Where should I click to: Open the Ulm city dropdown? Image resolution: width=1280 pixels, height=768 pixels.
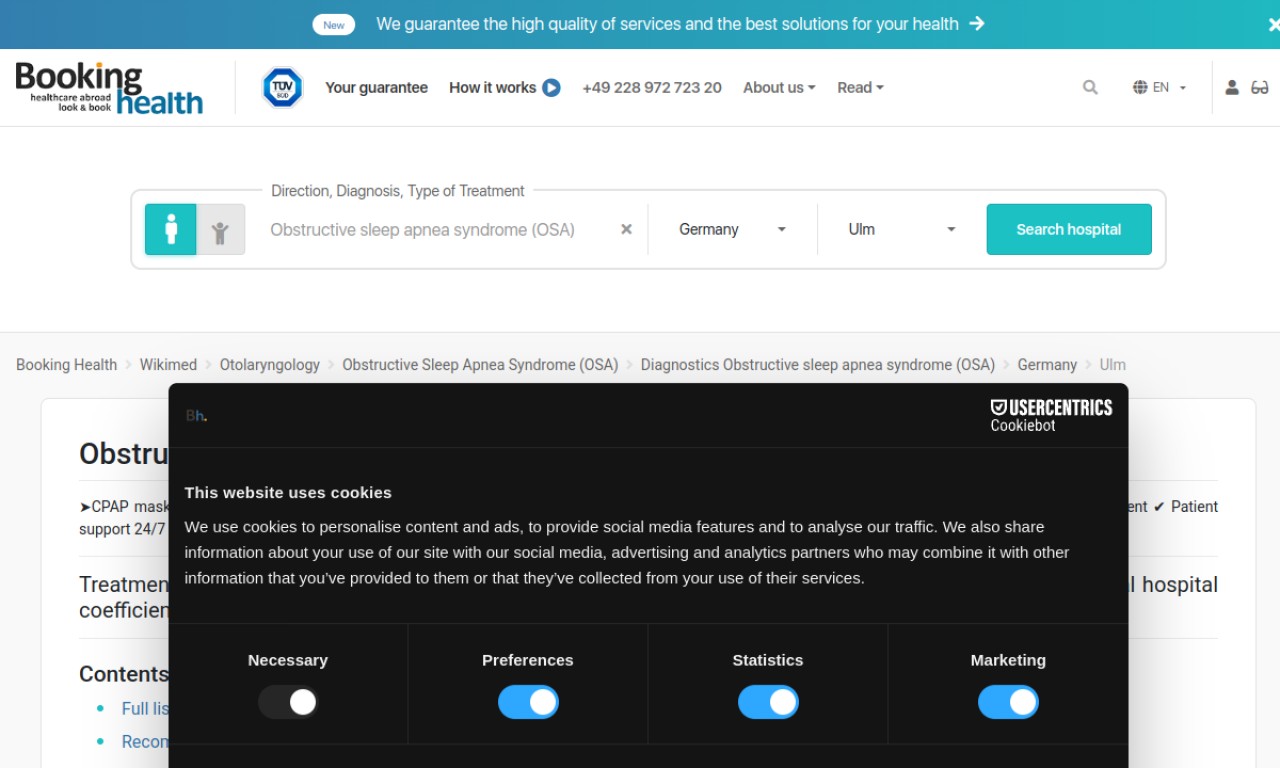902,229
